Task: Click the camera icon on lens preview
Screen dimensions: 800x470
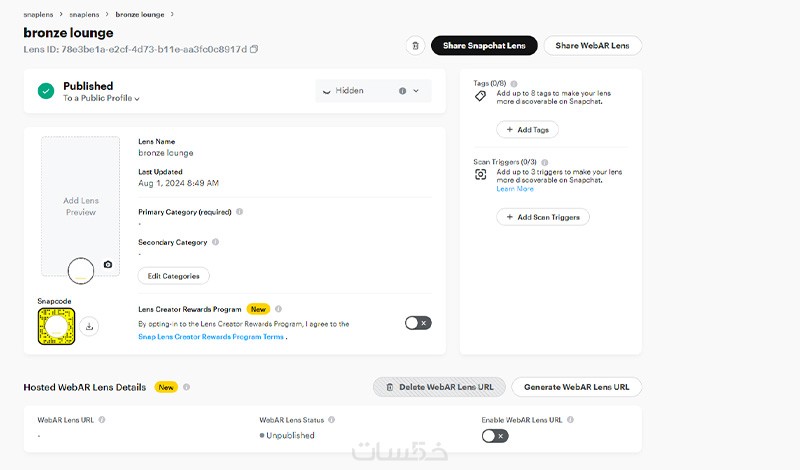Action: click(x=108, y=264)
